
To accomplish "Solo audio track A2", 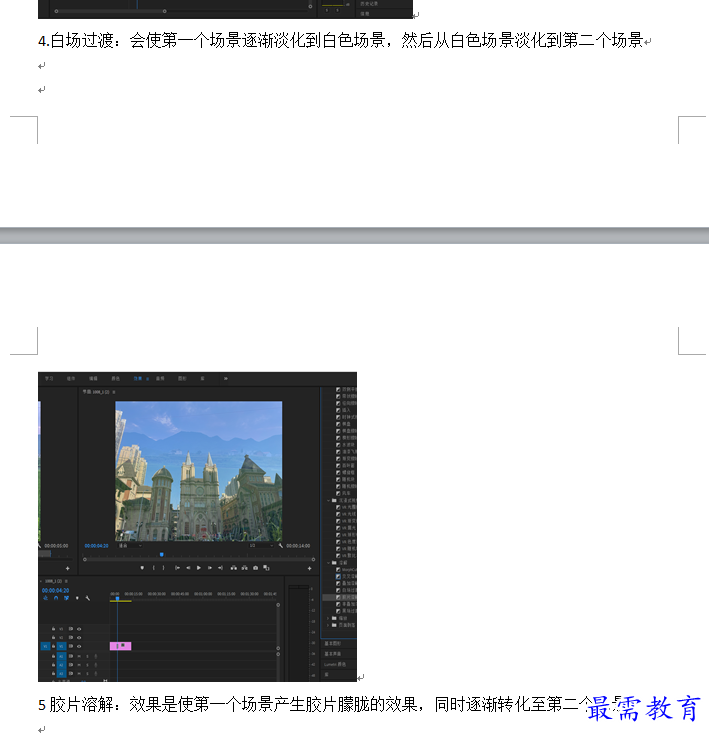I will pos(87,665).
